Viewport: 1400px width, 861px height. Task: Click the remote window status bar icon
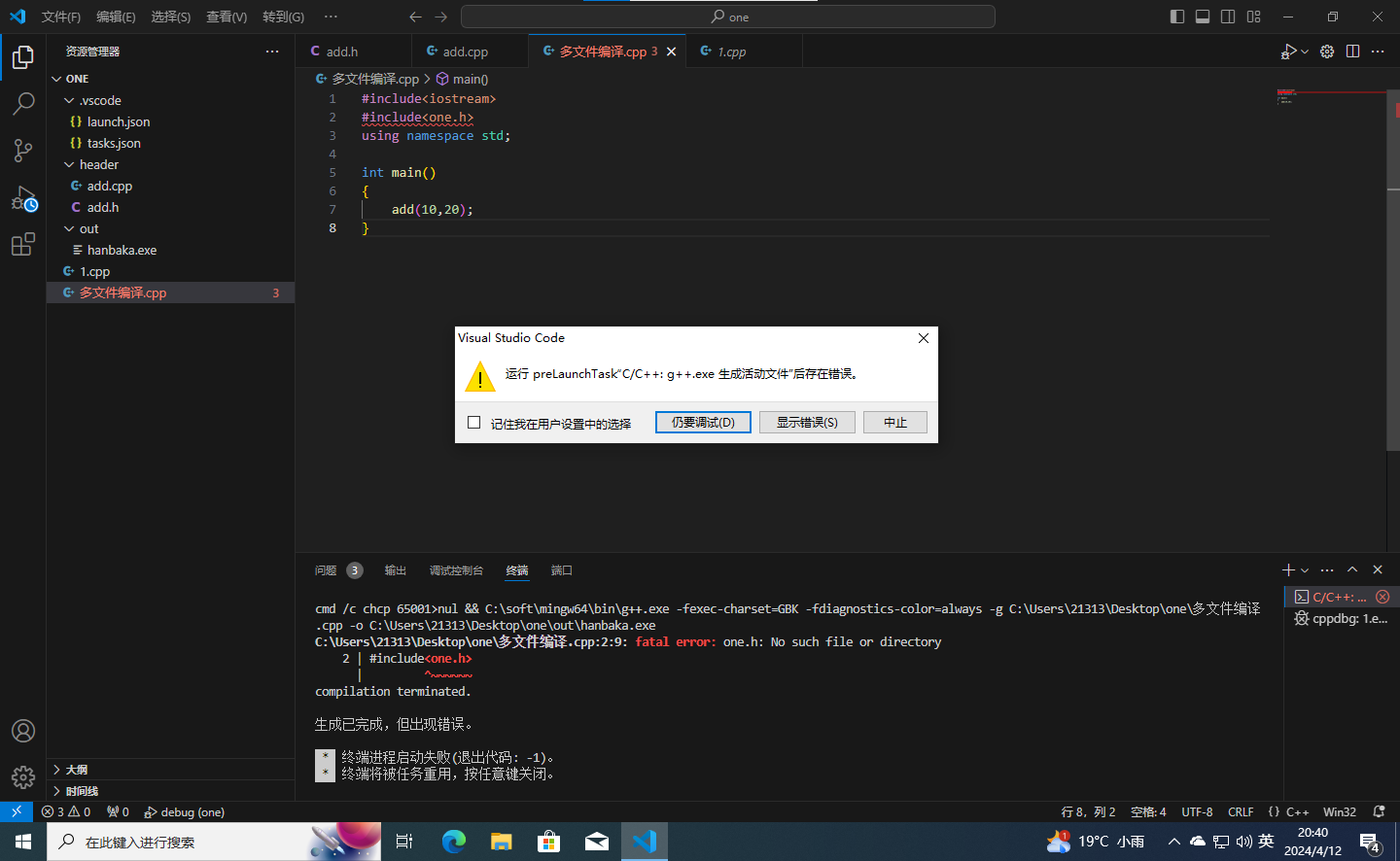pyautogui.click(x=17, y=811)
